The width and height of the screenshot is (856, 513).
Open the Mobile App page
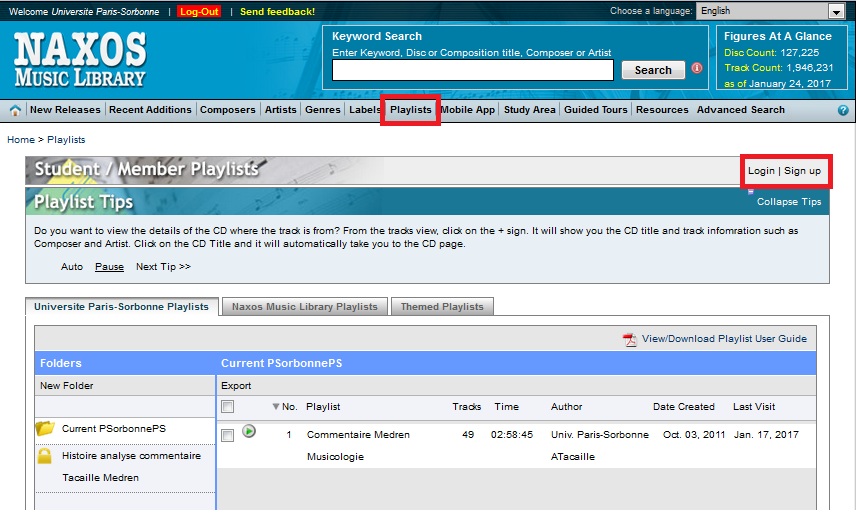(468, 110)
